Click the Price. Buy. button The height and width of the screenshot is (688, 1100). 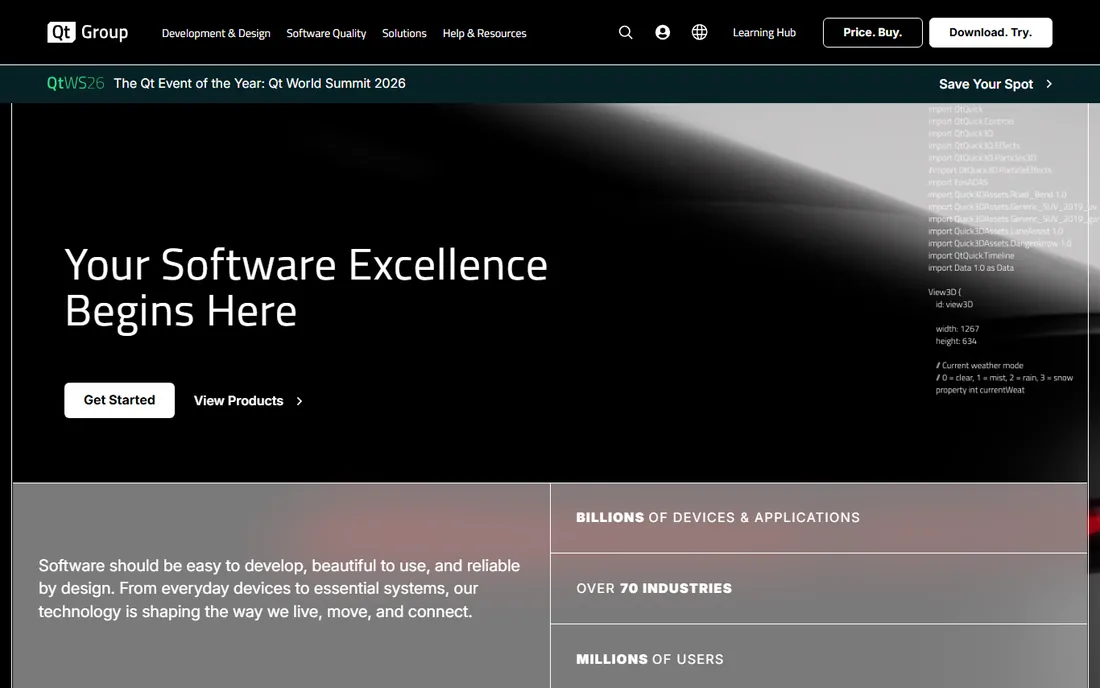873,32
